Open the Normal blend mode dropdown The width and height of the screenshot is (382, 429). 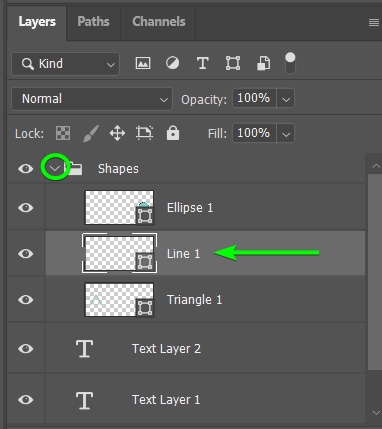[92, 99]
